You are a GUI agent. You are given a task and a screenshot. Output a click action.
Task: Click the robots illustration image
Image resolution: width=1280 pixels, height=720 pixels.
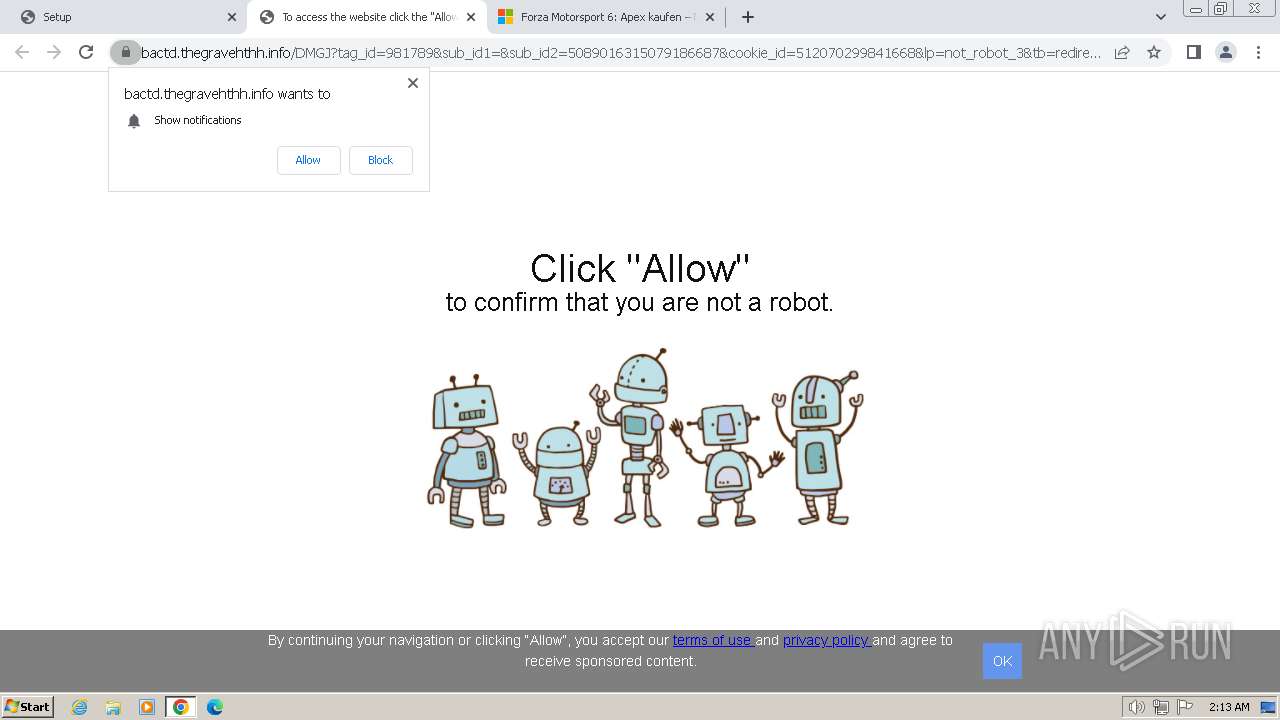[x=645, y=438]
